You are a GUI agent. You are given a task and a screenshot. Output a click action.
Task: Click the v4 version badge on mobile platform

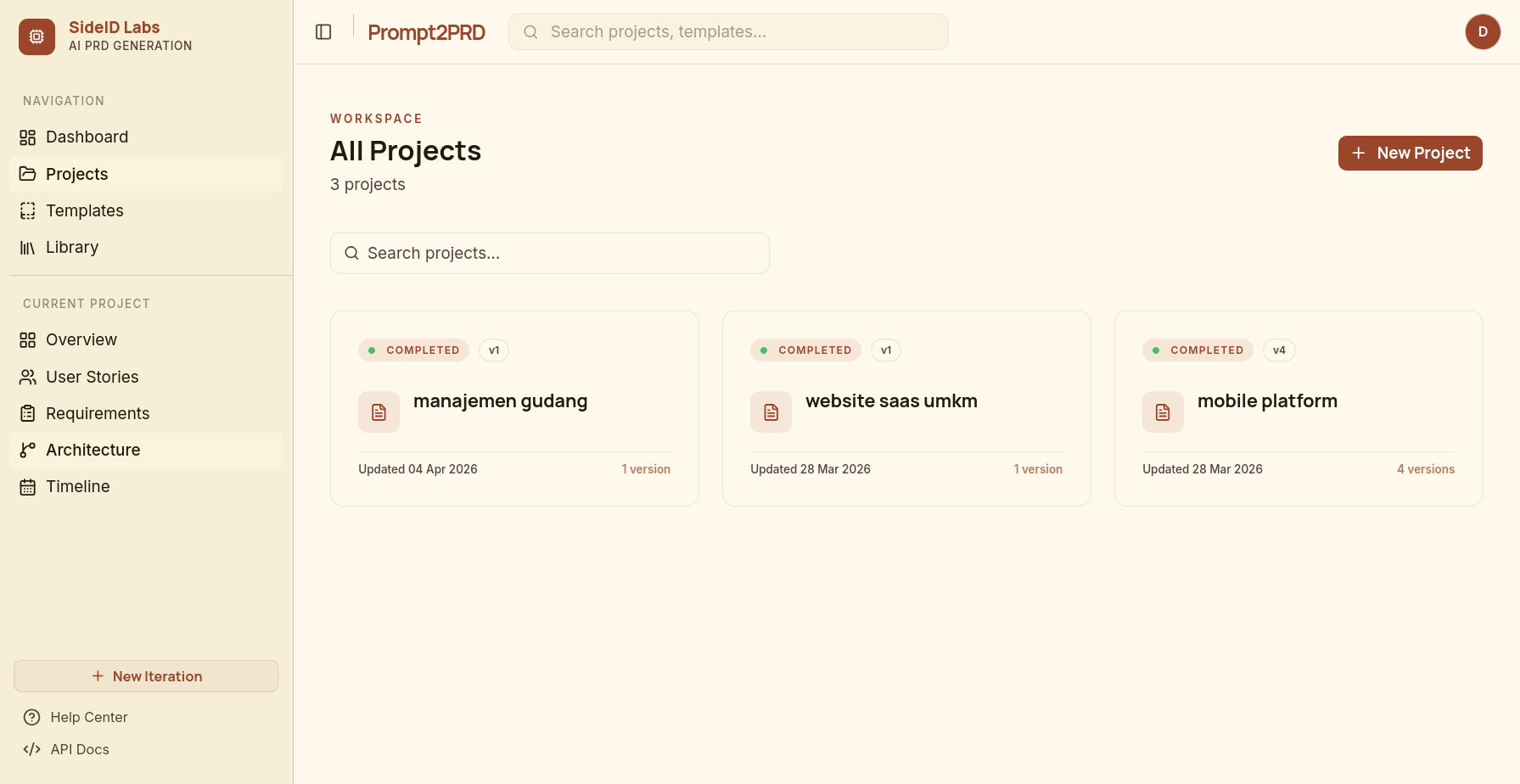1279,350
